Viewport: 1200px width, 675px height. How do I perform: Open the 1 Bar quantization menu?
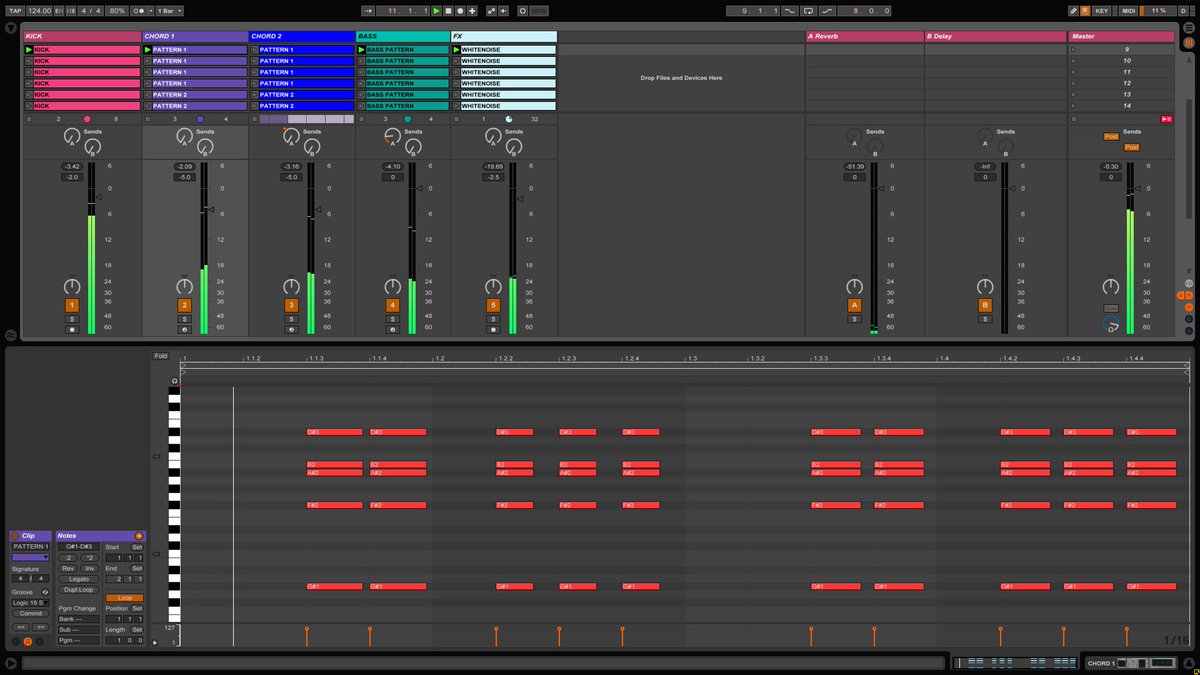coord(169,10)
